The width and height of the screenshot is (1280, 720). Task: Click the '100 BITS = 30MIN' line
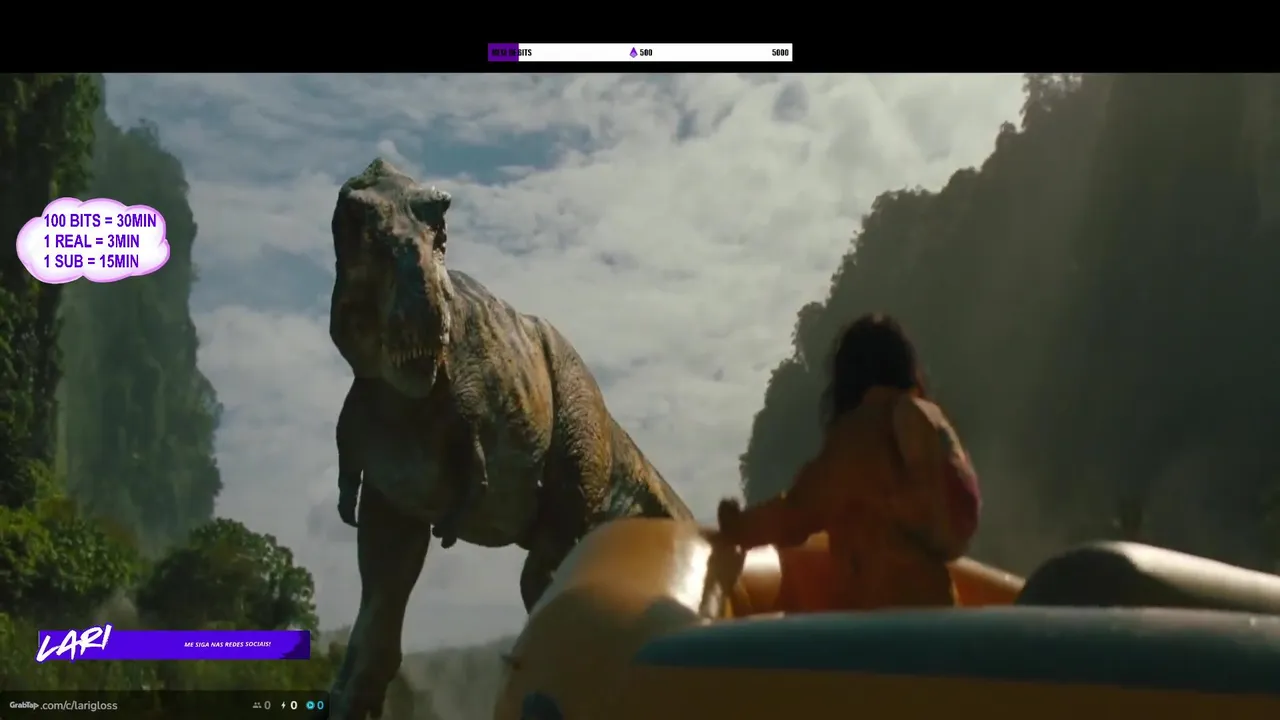tap(100, 221)
